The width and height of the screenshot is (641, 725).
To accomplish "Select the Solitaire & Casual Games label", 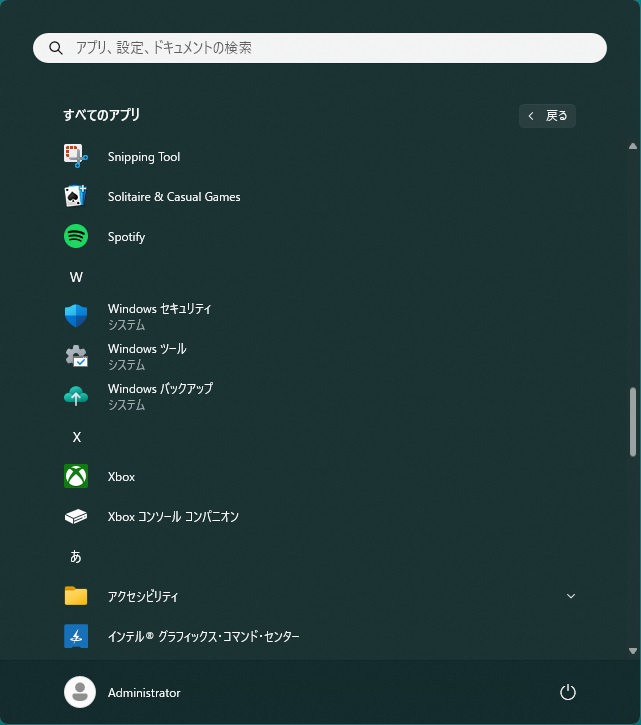I will point(174,197).
